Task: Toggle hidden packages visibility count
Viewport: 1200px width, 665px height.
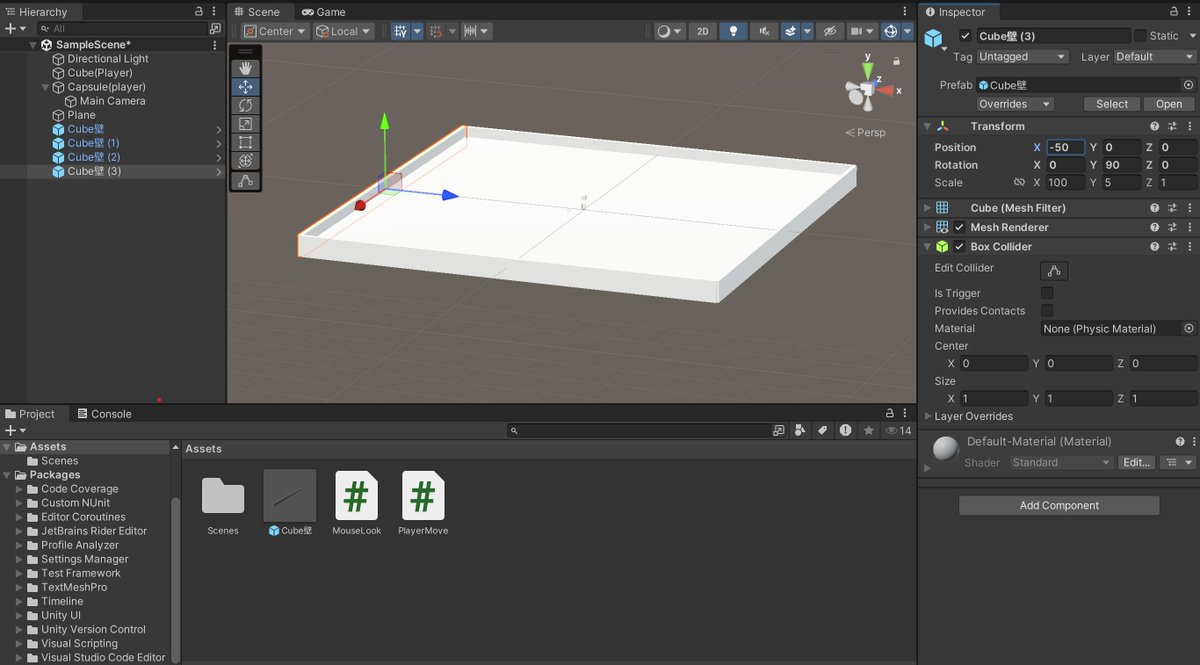Action: (899, 430)
